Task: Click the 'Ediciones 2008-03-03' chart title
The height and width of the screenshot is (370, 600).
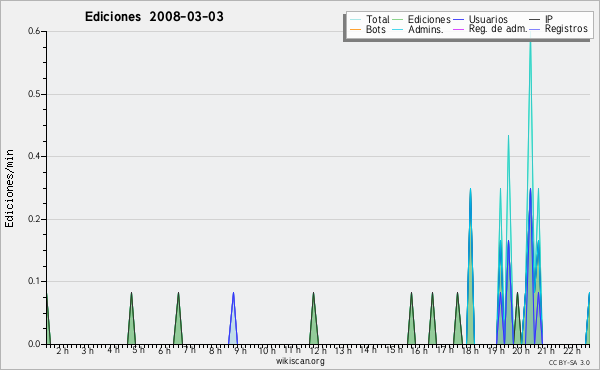Action: pos(154,16)
